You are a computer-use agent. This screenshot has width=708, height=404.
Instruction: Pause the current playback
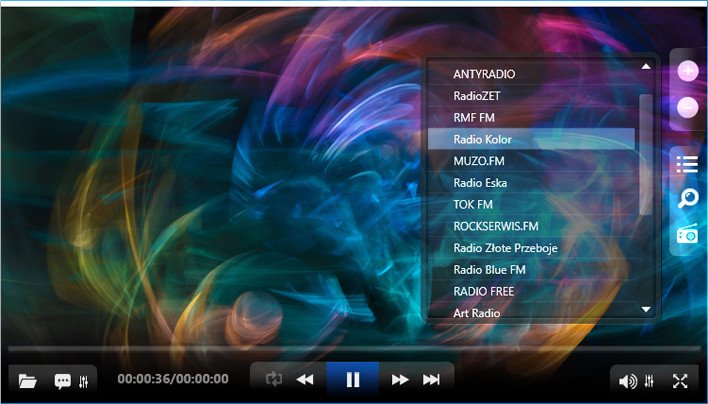(x=352, y=379)
